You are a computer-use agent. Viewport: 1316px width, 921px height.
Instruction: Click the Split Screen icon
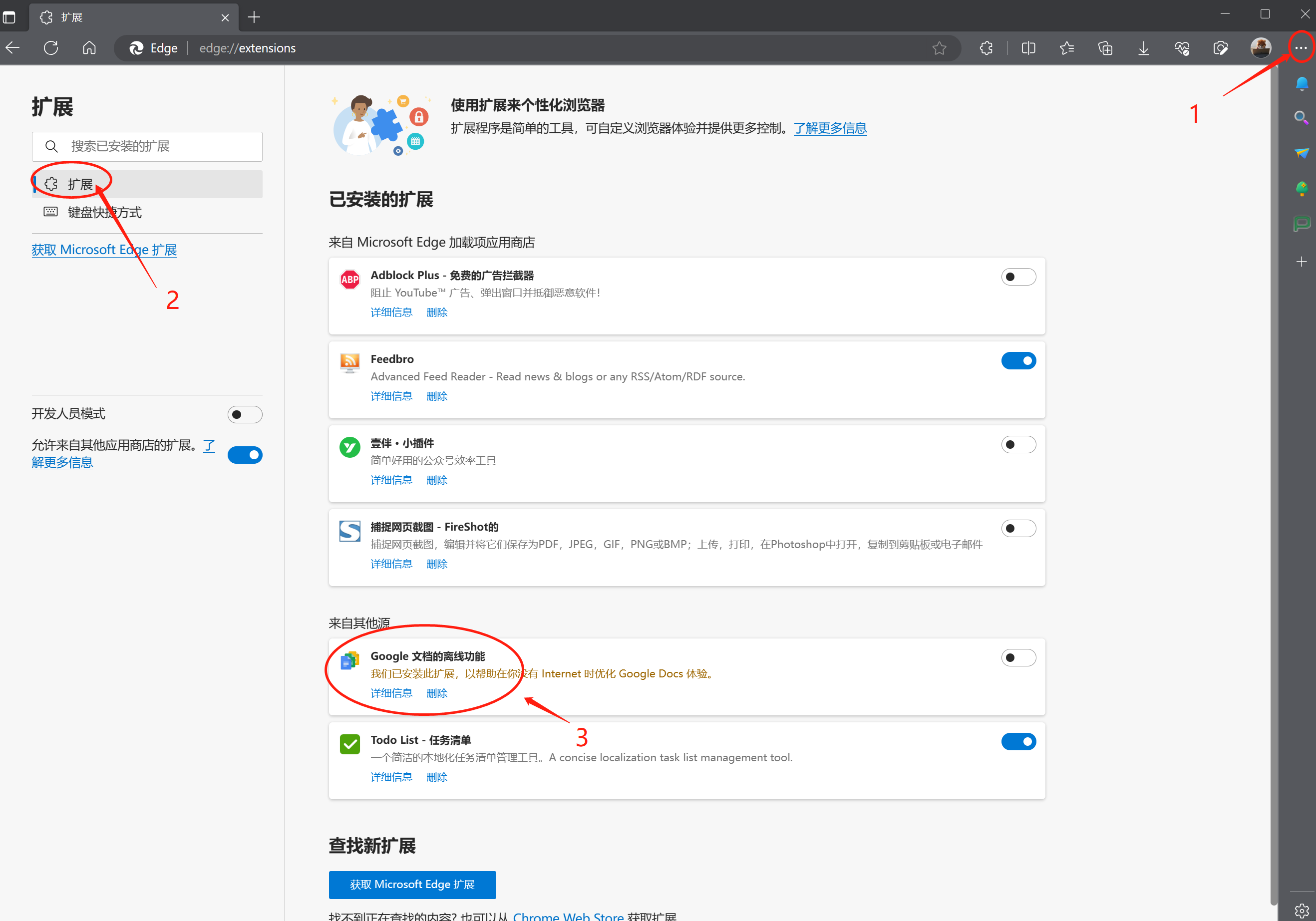point(1028,48)
